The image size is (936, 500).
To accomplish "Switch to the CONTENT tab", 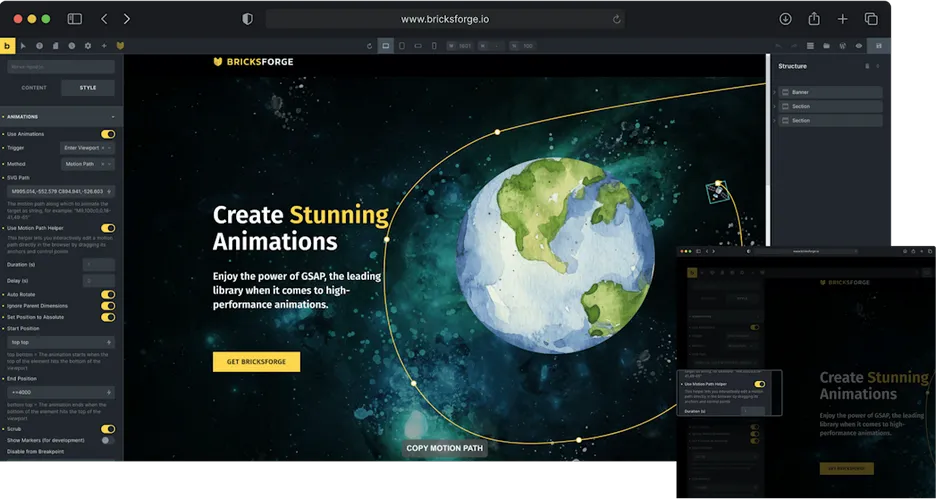I will click(34, 88).
